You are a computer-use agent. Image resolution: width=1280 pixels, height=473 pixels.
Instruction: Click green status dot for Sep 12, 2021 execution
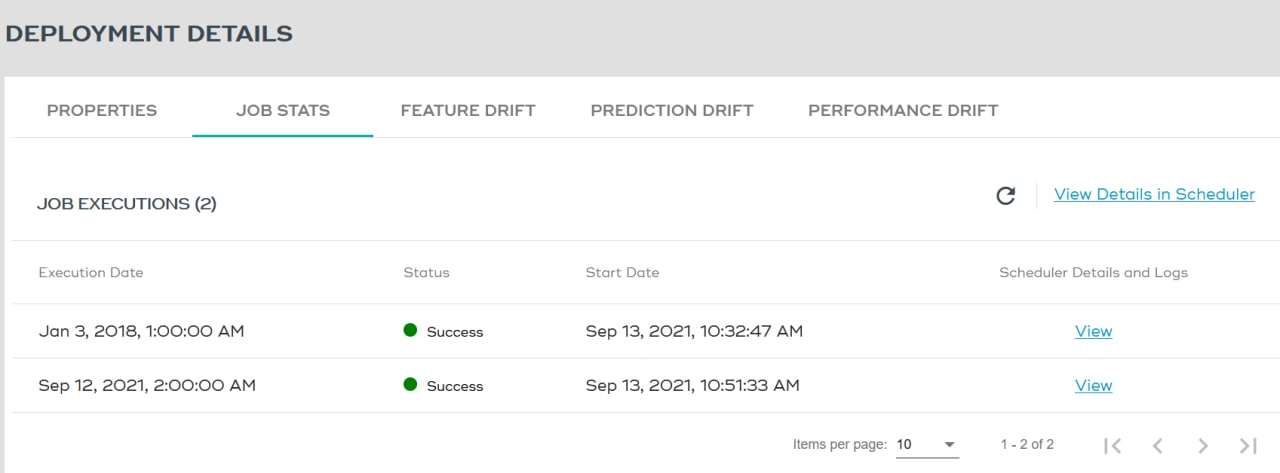pos(410,385)
